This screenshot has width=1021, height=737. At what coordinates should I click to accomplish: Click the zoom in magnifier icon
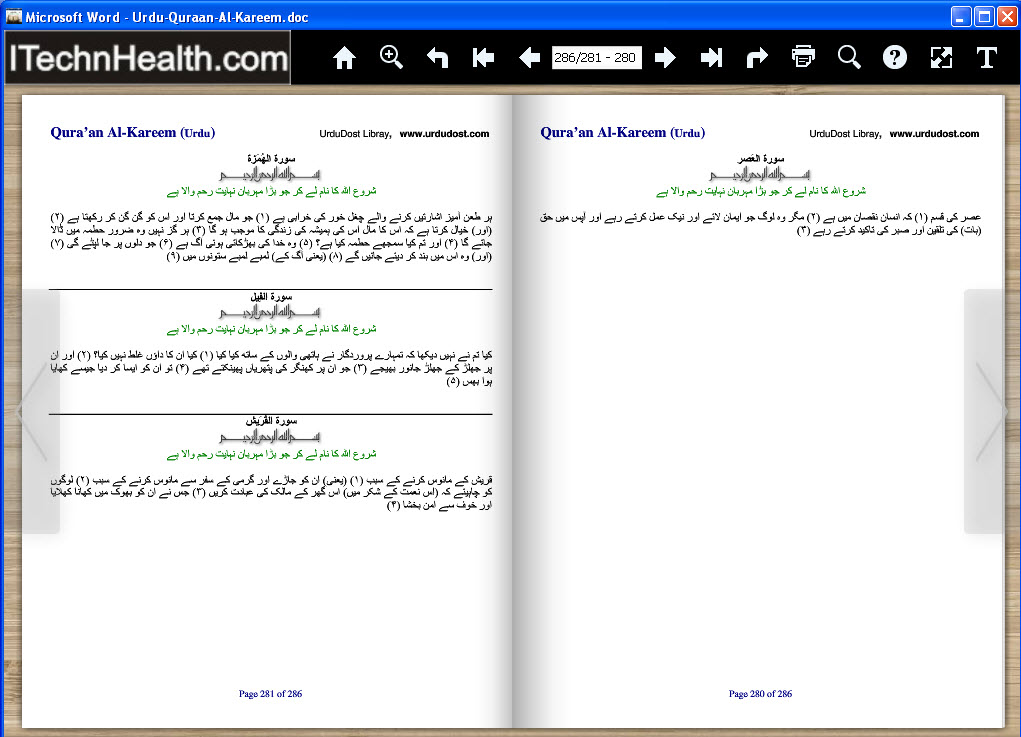click(x=391, y=57)
